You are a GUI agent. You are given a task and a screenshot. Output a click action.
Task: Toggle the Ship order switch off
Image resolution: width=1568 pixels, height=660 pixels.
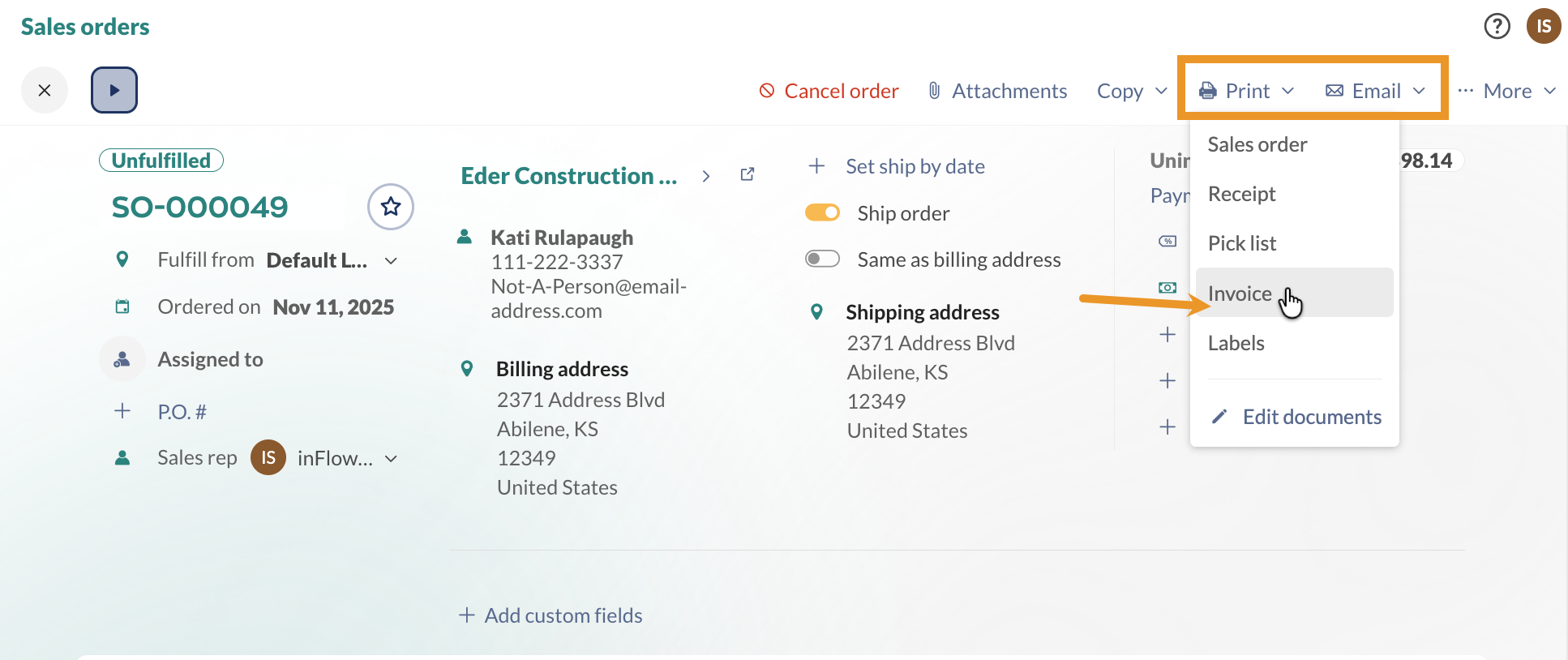[822, 212]
